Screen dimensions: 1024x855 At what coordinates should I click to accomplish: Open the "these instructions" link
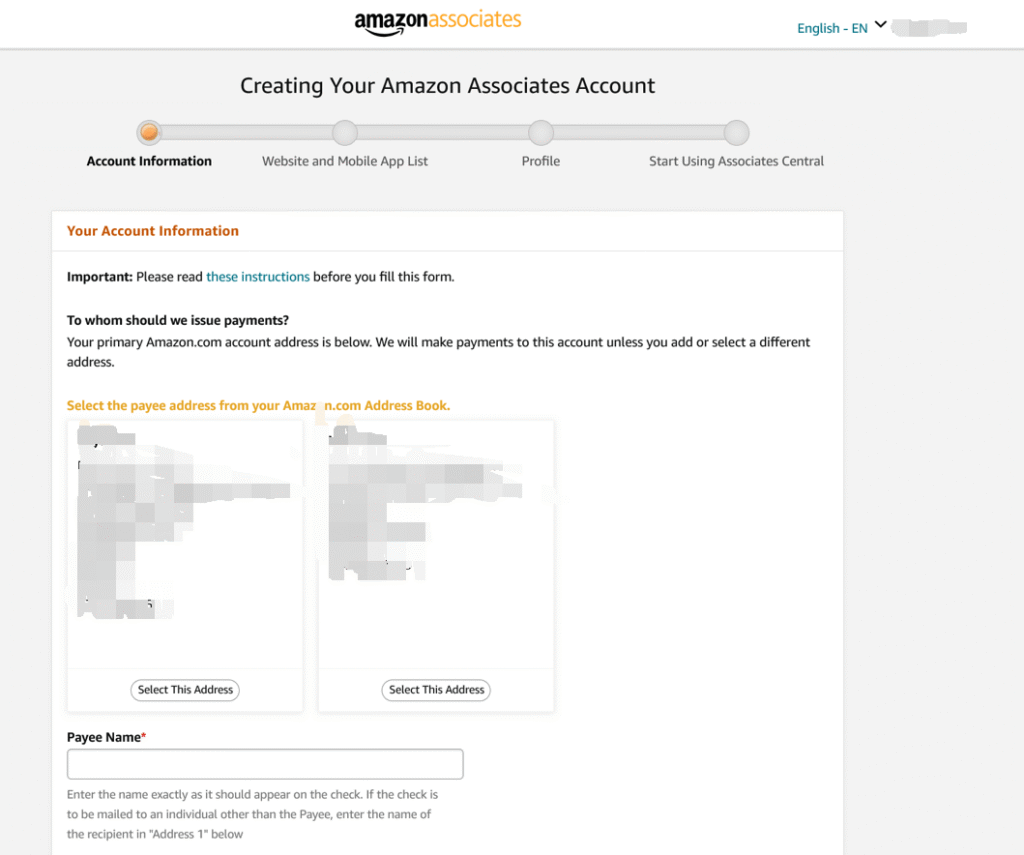(x=258, y=277)
